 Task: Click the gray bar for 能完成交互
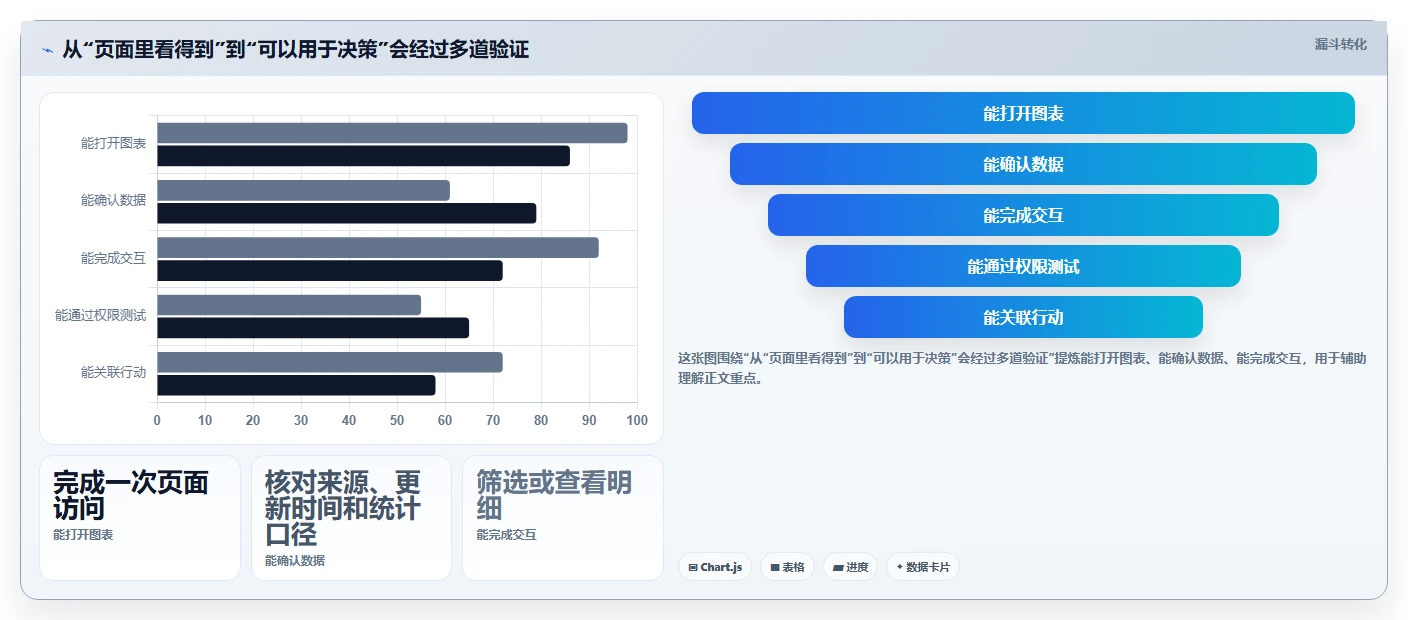click(x=378, y=248)
